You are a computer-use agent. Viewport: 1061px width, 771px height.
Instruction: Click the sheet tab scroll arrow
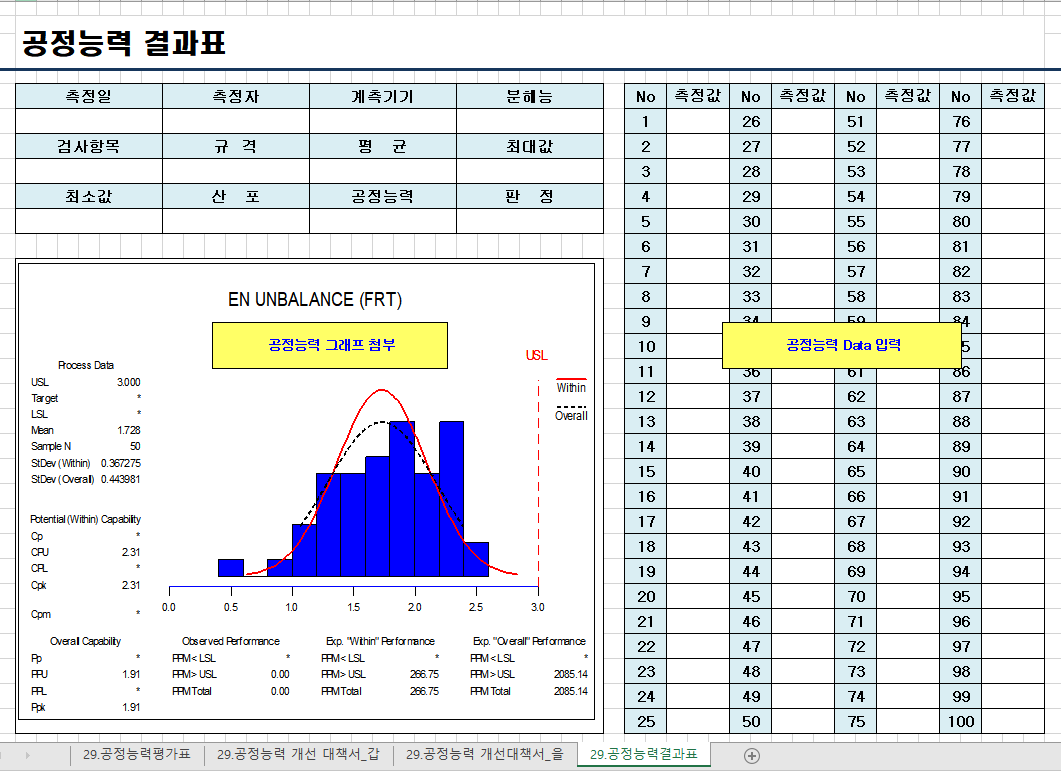click(28, 755)
